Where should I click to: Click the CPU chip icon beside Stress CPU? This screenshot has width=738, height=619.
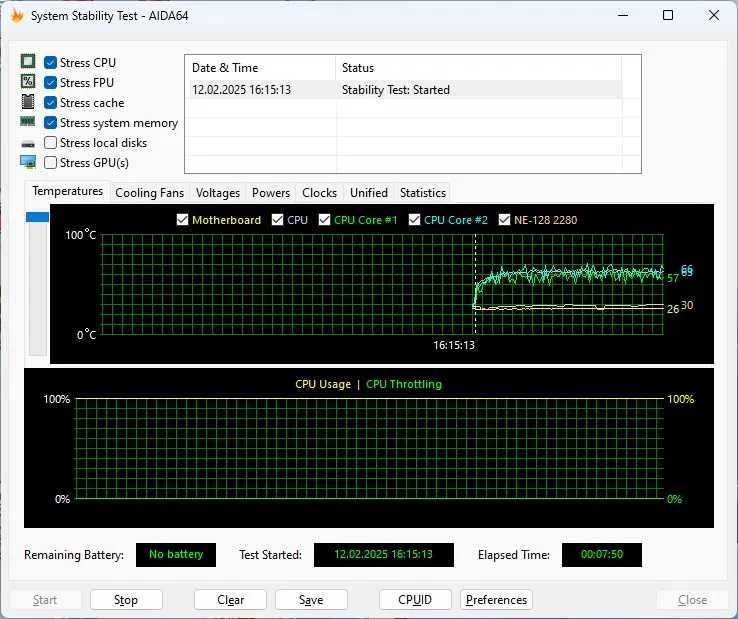(x=28, y=61)
